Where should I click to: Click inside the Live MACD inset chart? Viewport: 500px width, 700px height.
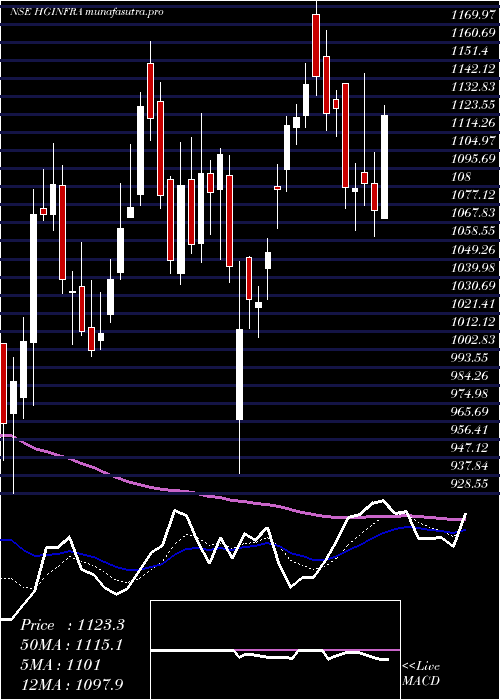tap(275, 650)
